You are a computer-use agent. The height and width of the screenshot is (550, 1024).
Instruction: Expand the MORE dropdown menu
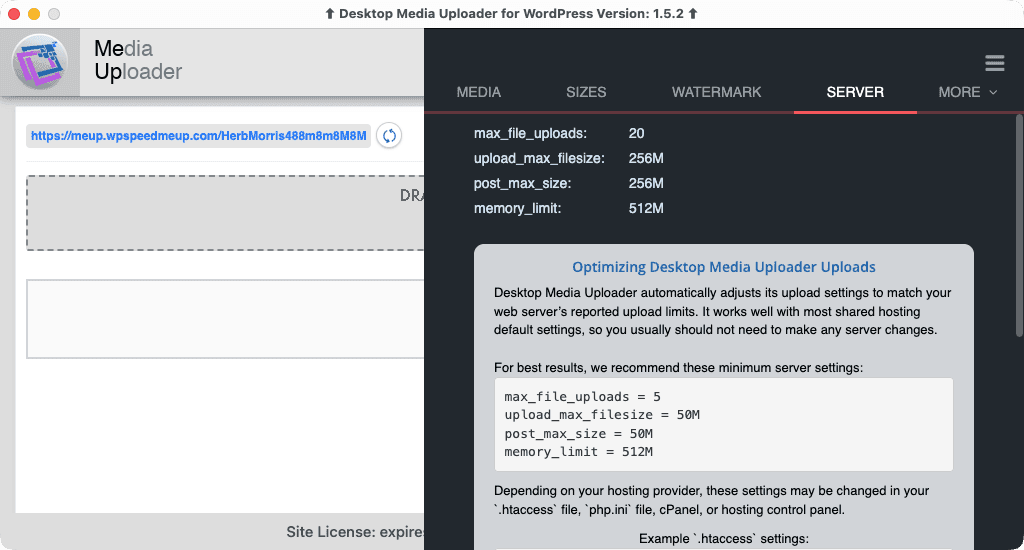[967, 92]
